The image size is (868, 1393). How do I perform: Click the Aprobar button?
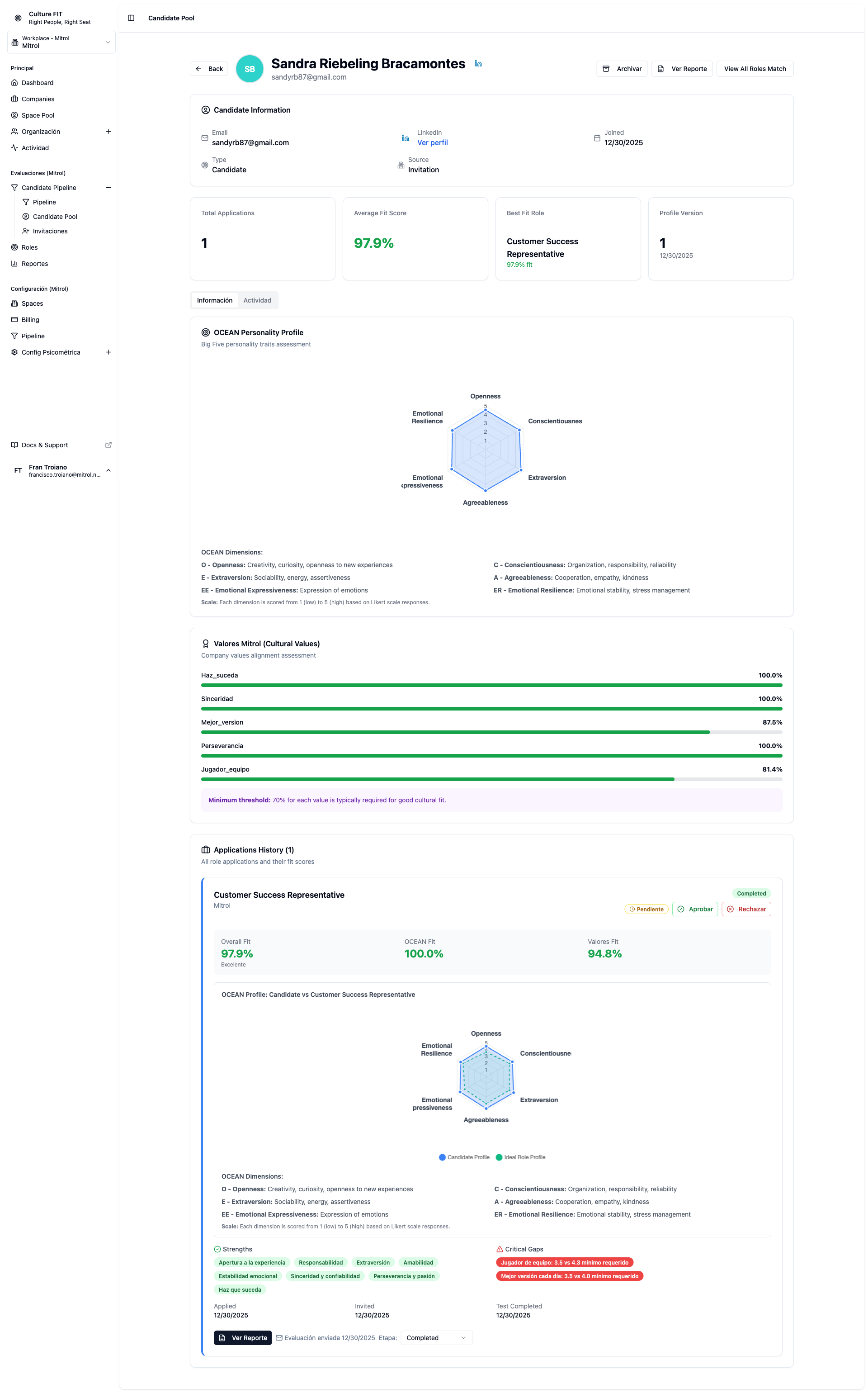pos(695,909)
